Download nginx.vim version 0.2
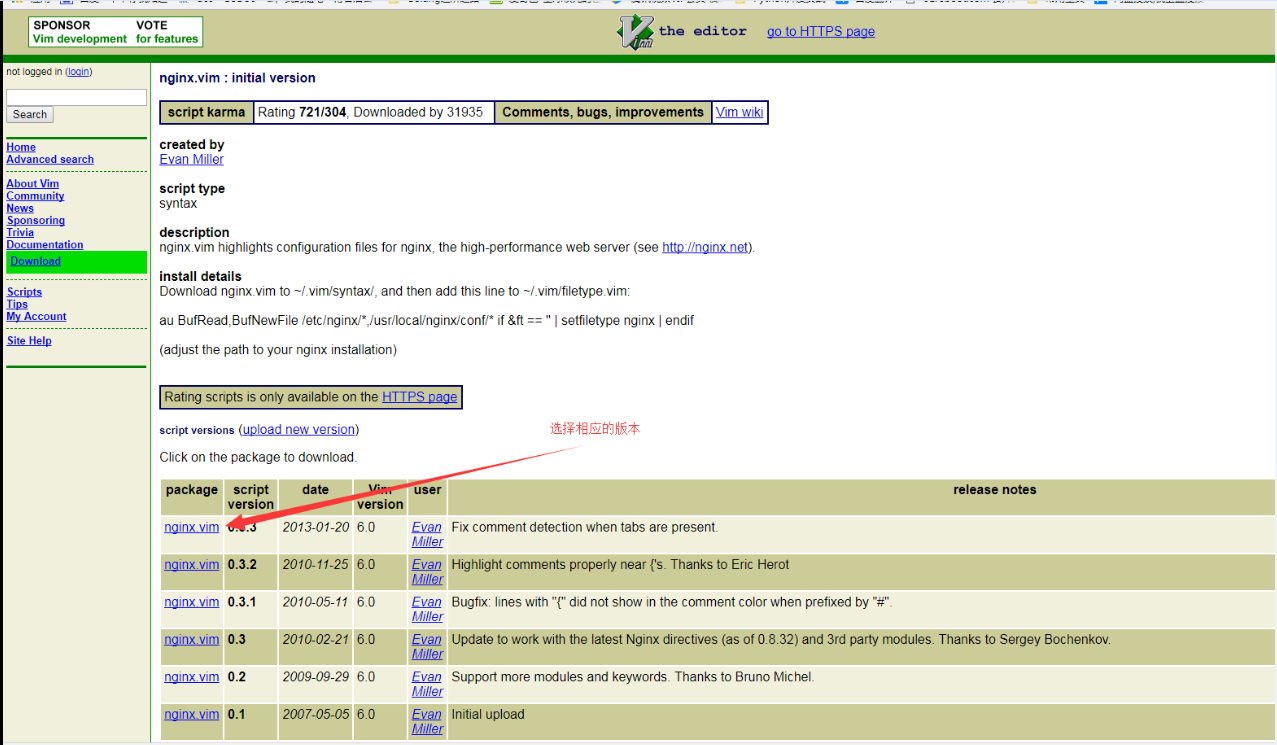1277x745 pixels. tap(191, 677)
